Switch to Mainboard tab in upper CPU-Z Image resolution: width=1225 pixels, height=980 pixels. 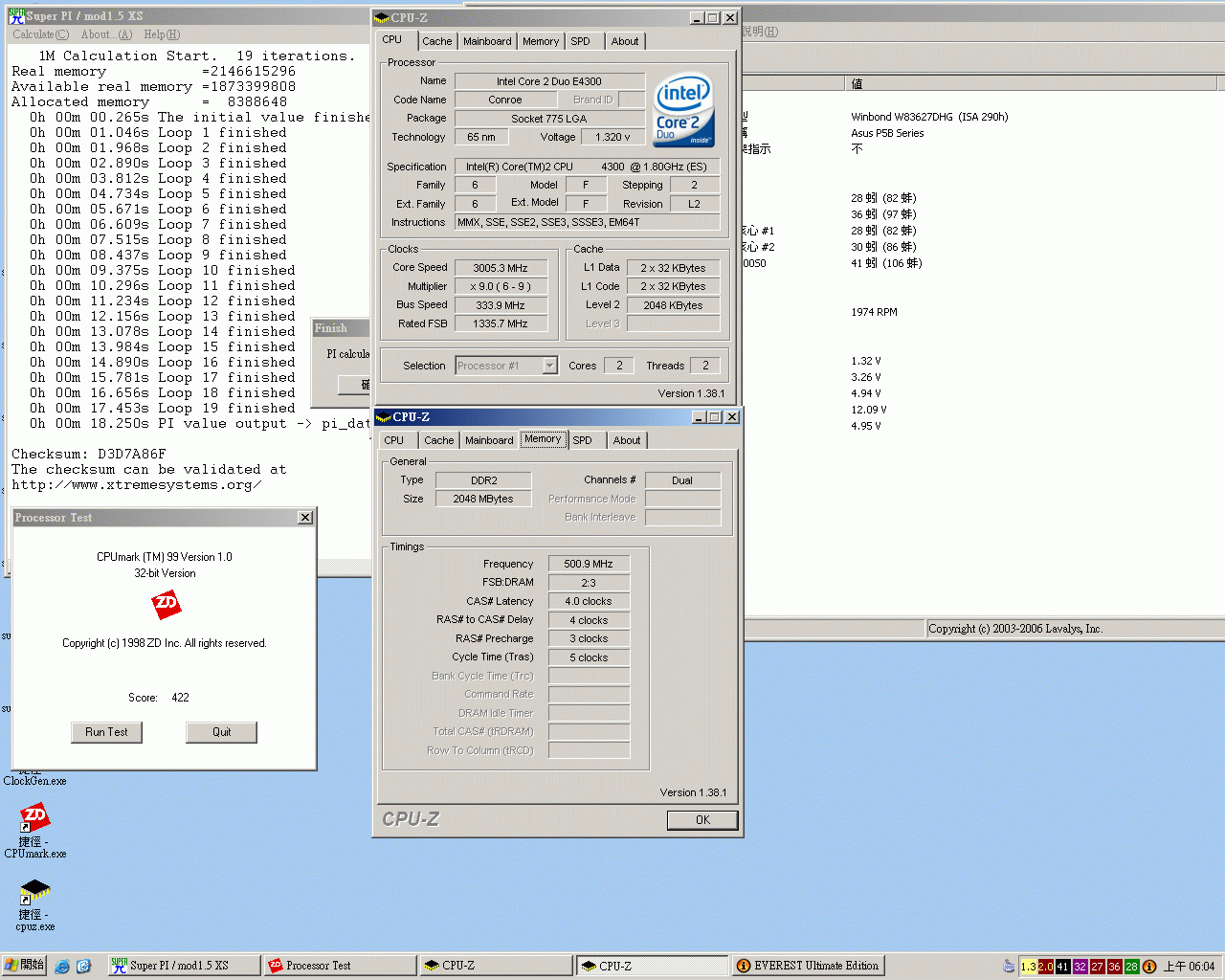pos(487,41)
